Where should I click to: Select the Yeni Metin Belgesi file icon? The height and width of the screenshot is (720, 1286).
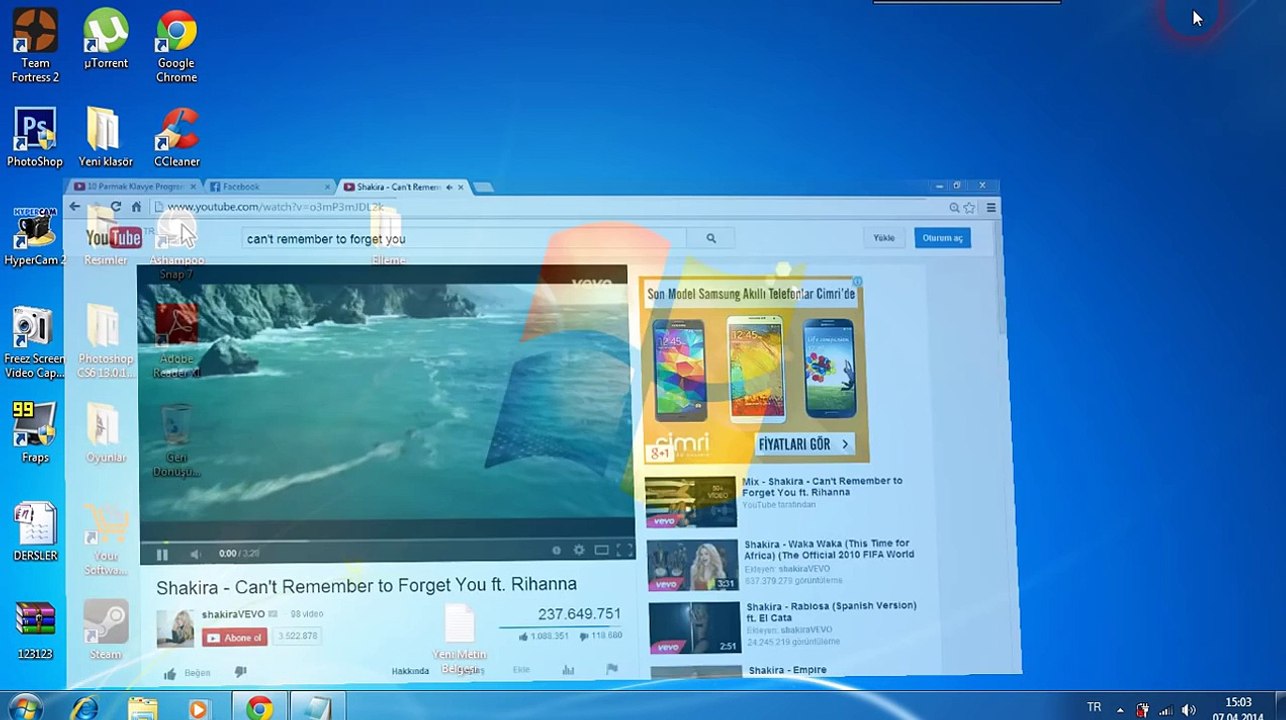[459, 640]
